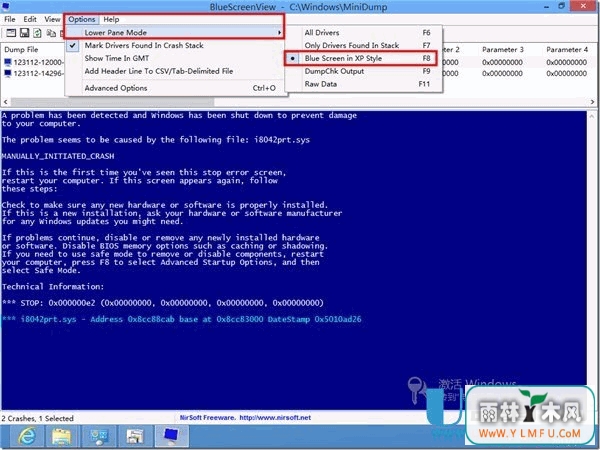Toggle Mark Drivers Found In Crash Stack
This screenshot has height=450, width=600.
[x=176, y=45]
